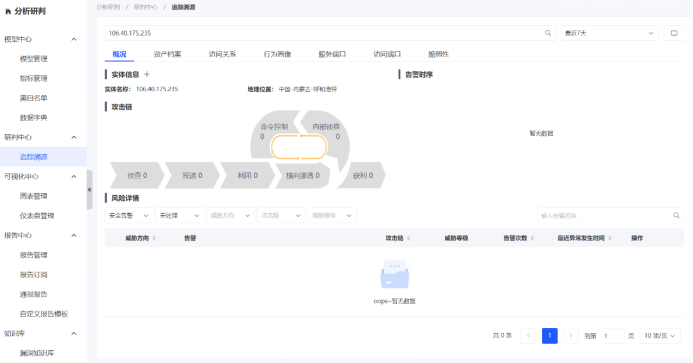
Task: Go to next page arrow
Action: point(571,336)
